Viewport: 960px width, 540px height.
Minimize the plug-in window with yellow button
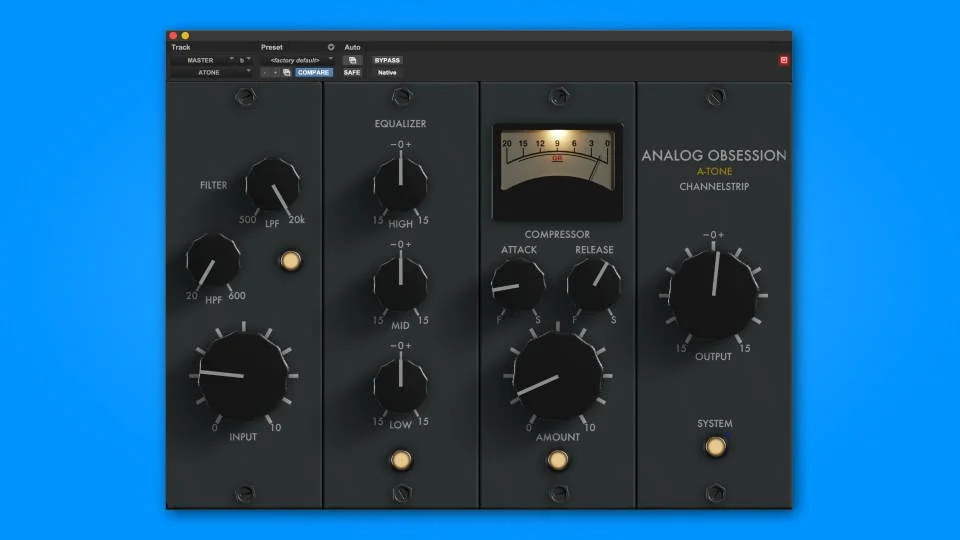[x=185, y=36]
